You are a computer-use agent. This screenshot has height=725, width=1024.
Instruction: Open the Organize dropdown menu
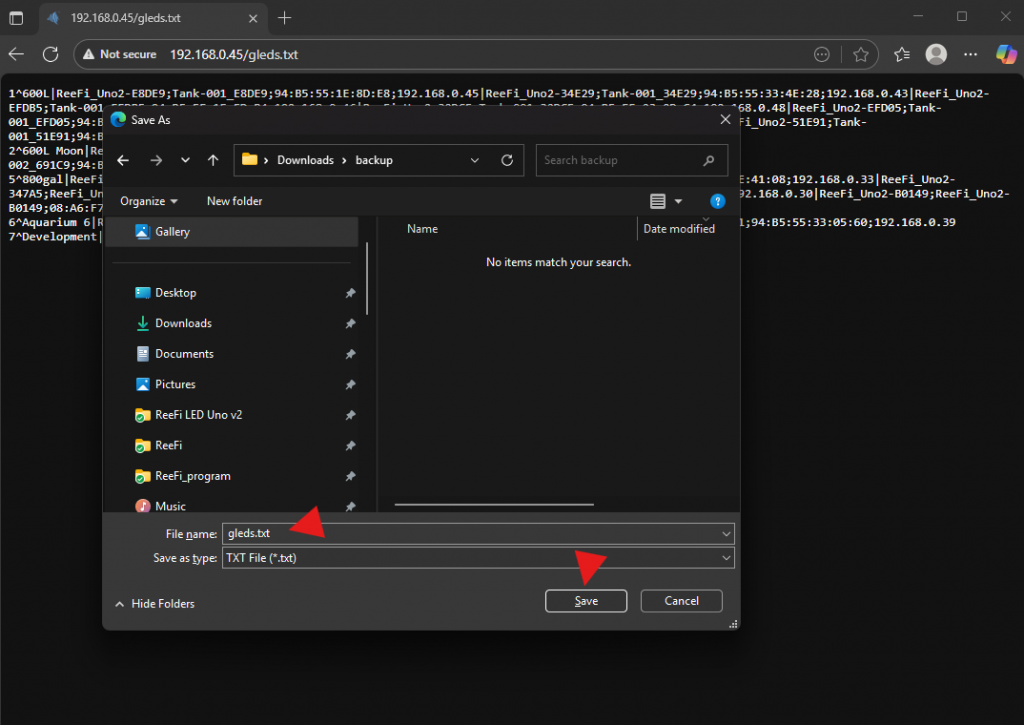(149, 201)
